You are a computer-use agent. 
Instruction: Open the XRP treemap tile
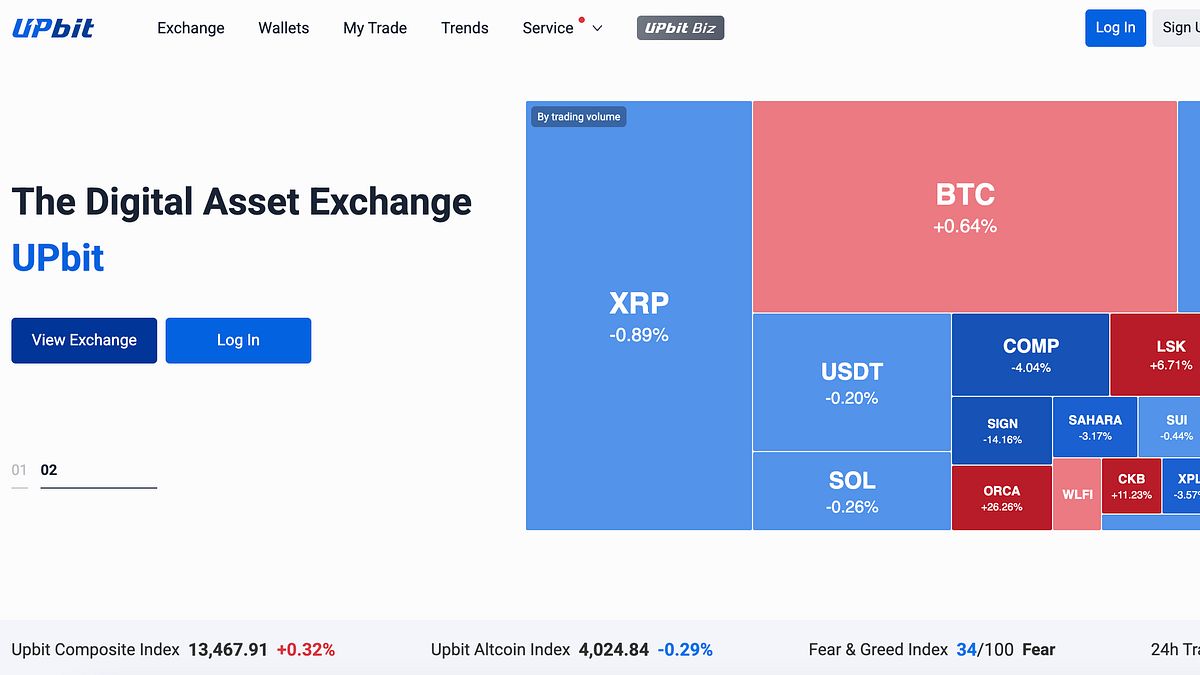639,315
